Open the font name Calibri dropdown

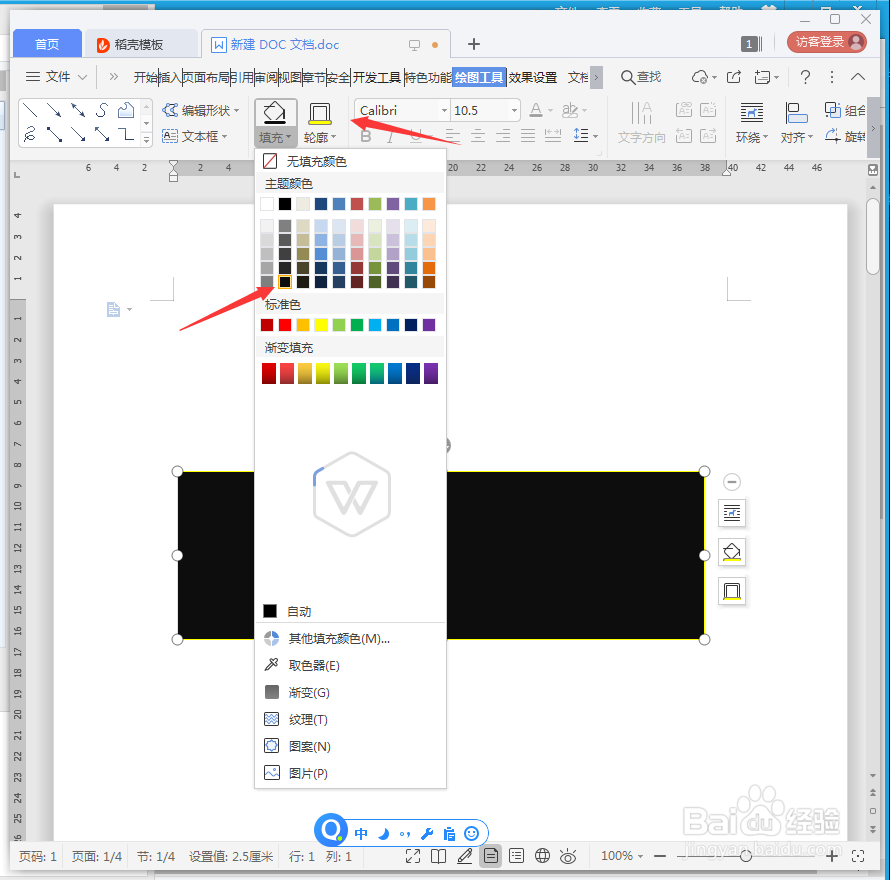click(444, 110)
